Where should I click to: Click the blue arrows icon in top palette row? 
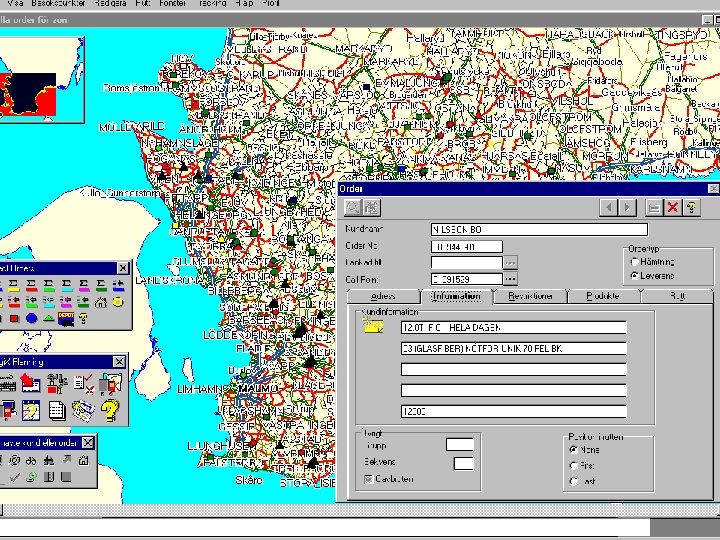[118, 286]
